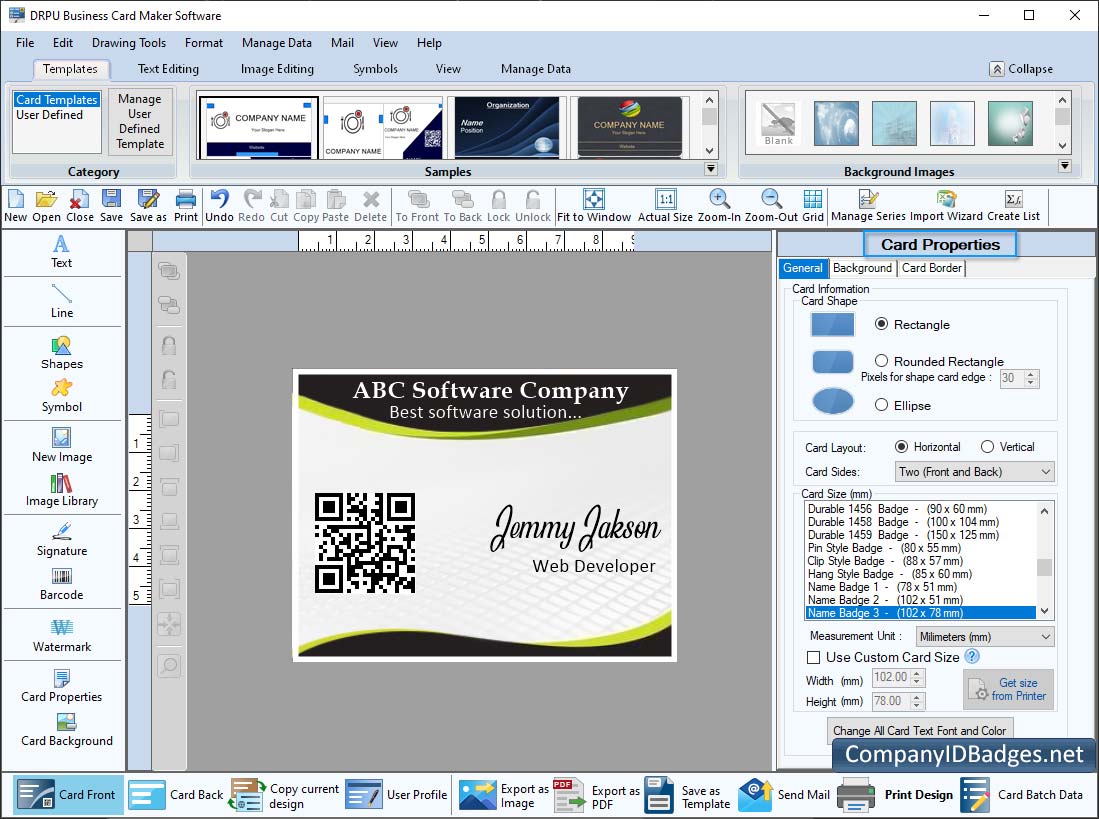The height and width of the screenshot is (819, 1099).
Task: Select the Text tool
Action: pos(61,252)
